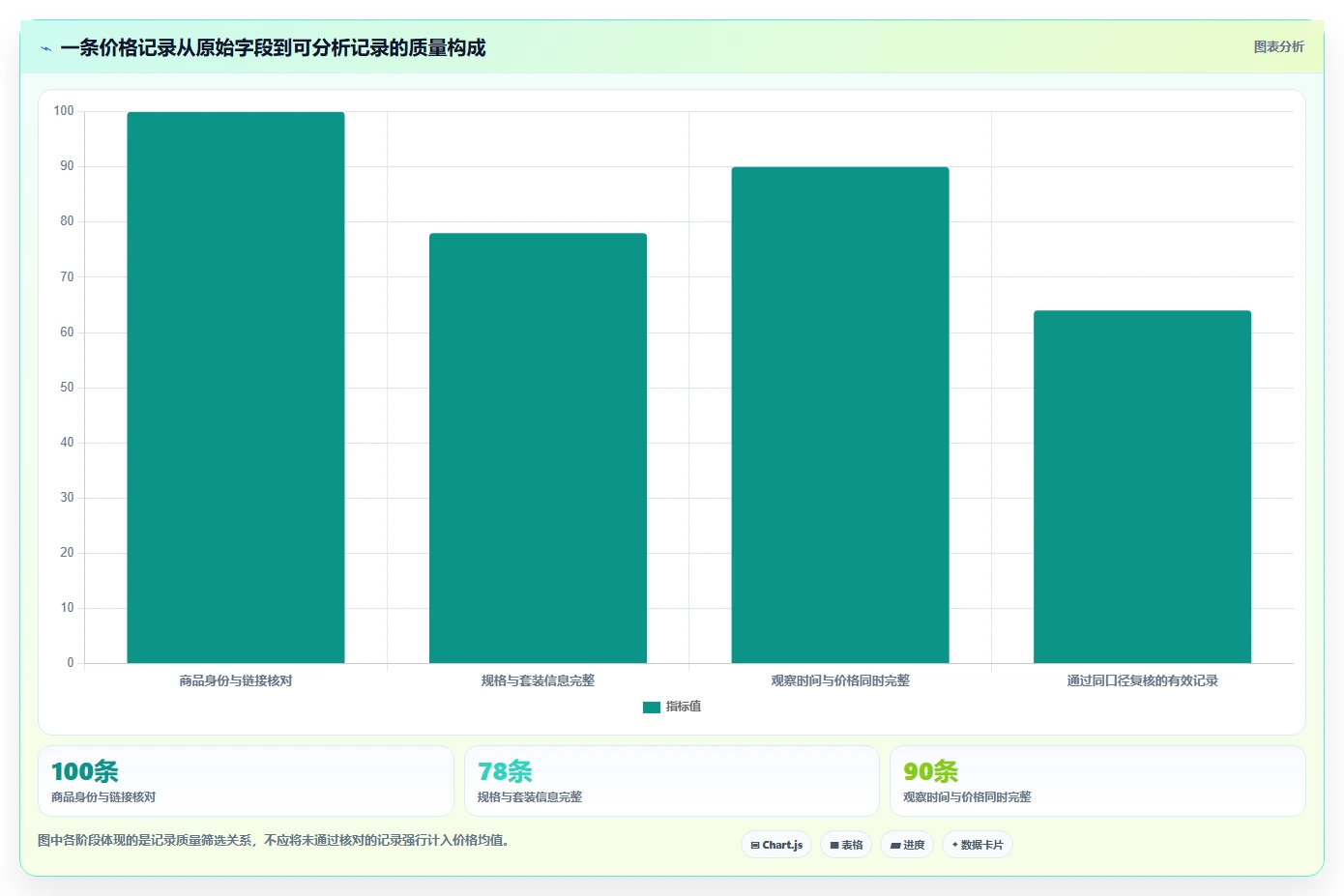This screenshot has width=1344, height=896.
Task: Open the 100条 data card
Action: point(246,781)
